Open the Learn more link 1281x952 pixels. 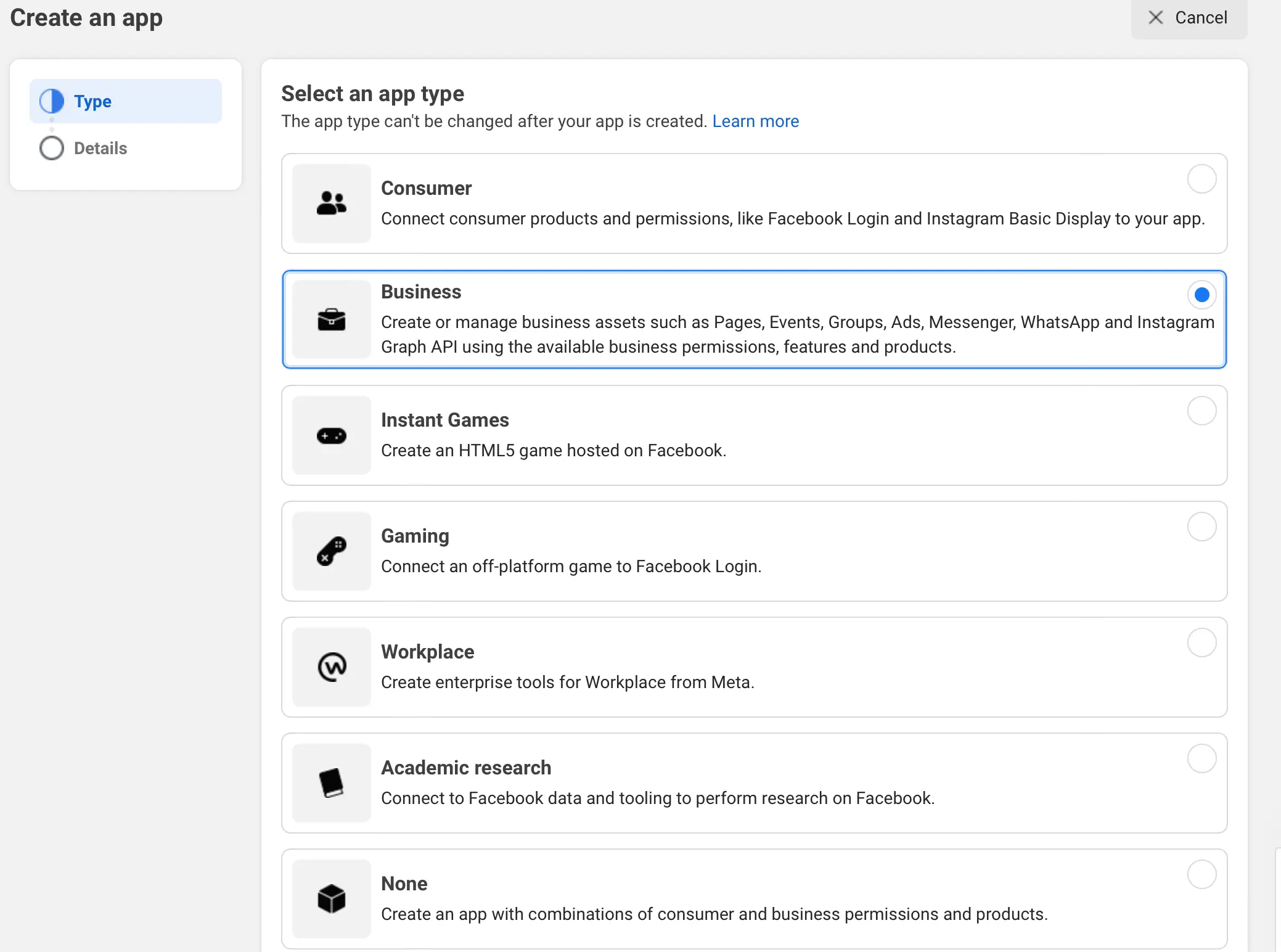[x=755, y=121]
